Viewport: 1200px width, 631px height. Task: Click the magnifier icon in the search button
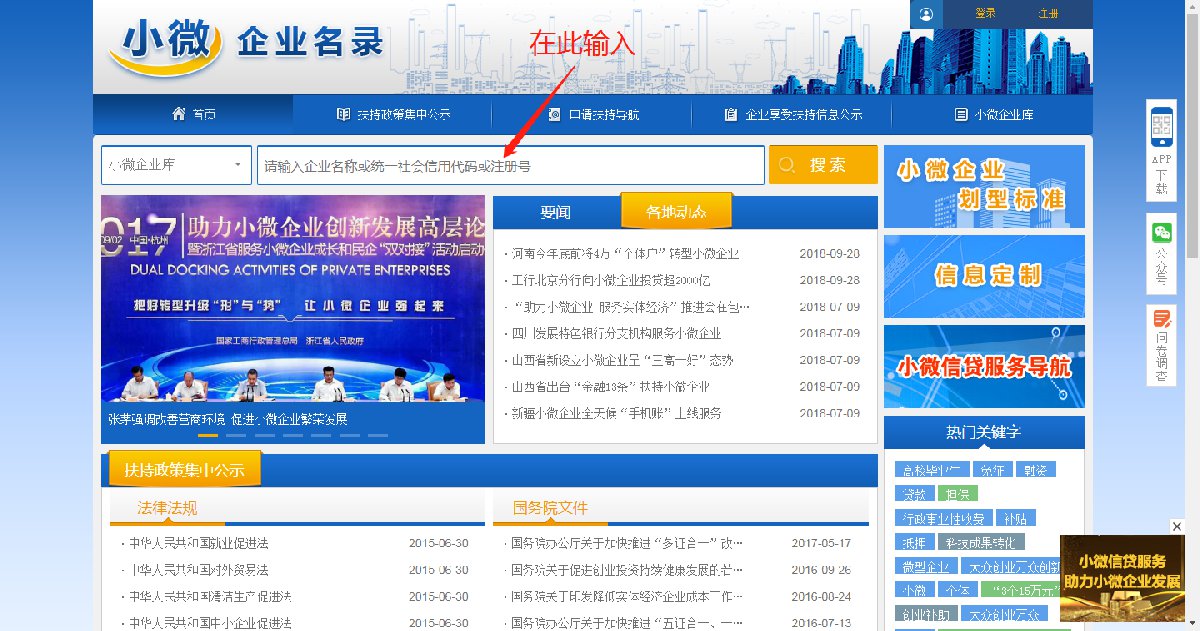coord(788,165)
